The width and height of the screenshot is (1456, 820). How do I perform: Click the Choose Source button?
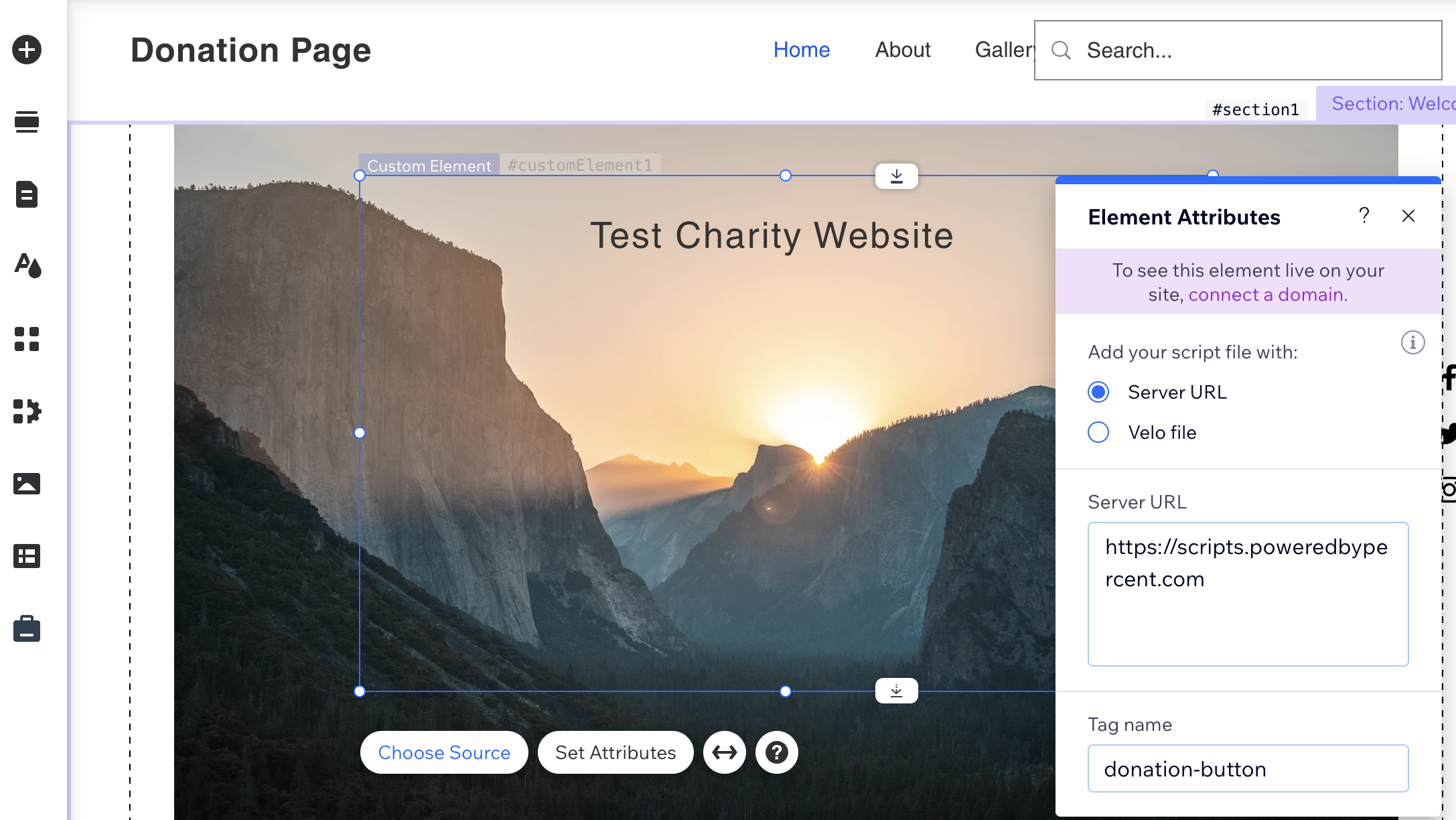click(x=444, y=752)
